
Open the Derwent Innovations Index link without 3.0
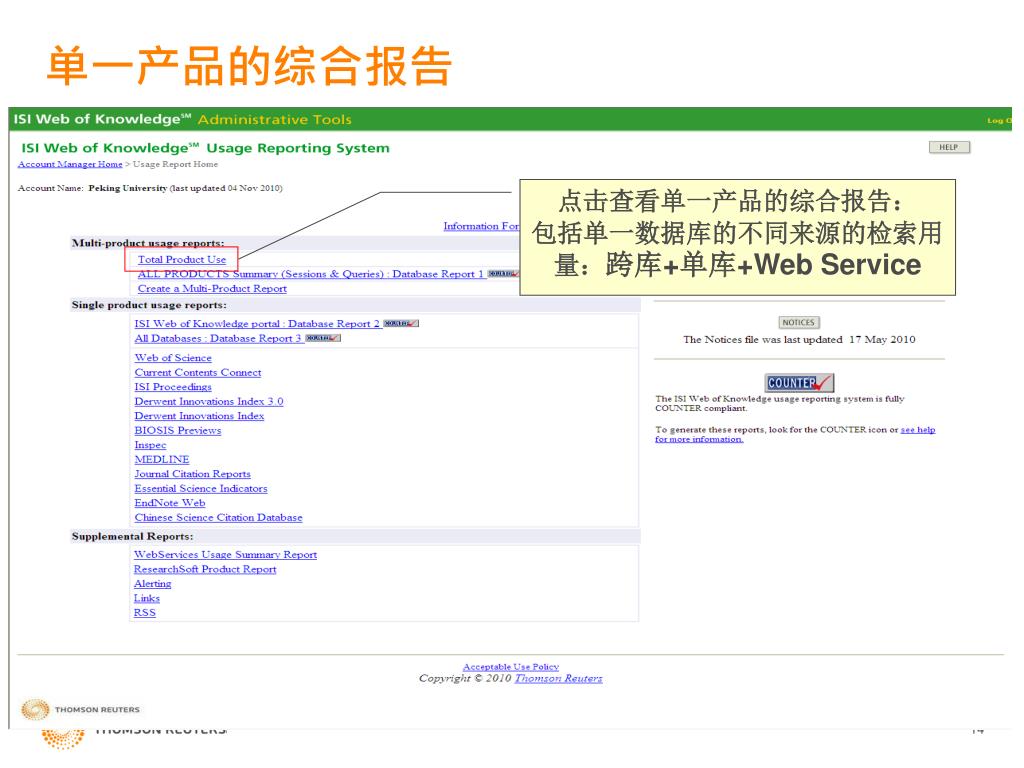(199, 416)
